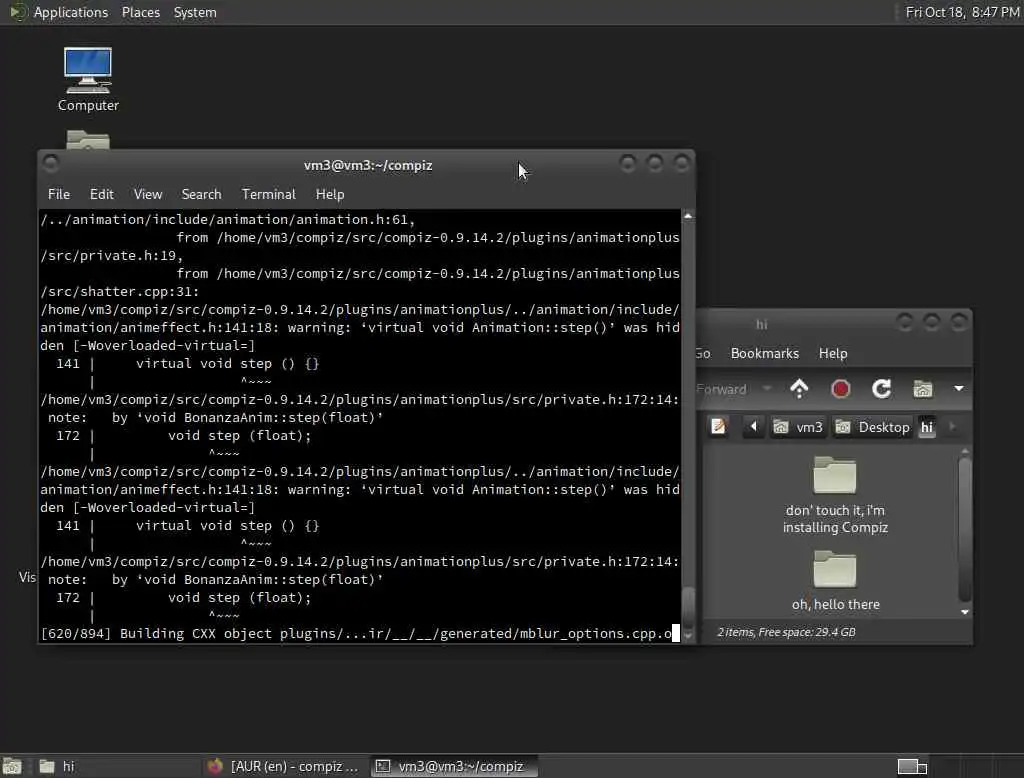Select folder "don' touch it, i'm installing Compiz"

click(835, 494)
